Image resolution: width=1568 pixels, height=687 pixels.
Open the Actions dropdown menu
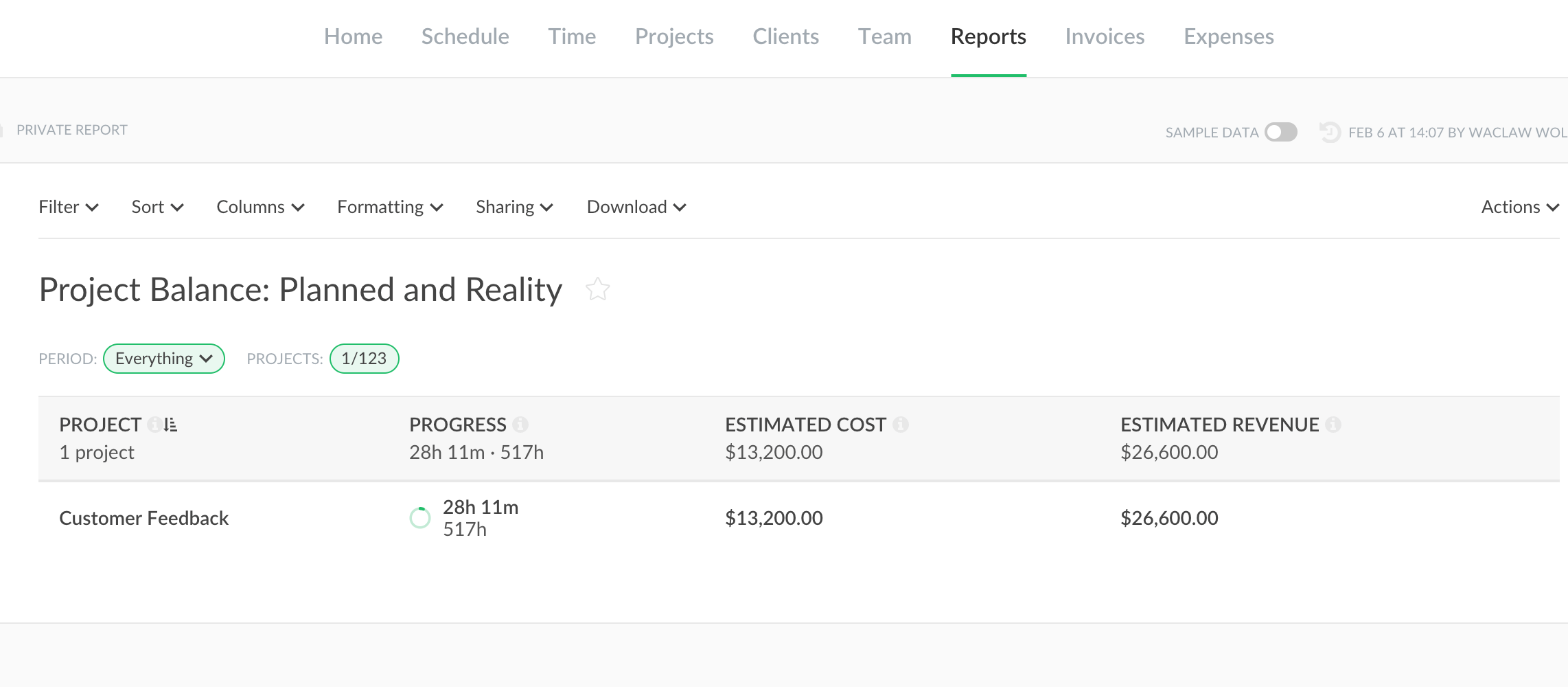(1519, 207)
